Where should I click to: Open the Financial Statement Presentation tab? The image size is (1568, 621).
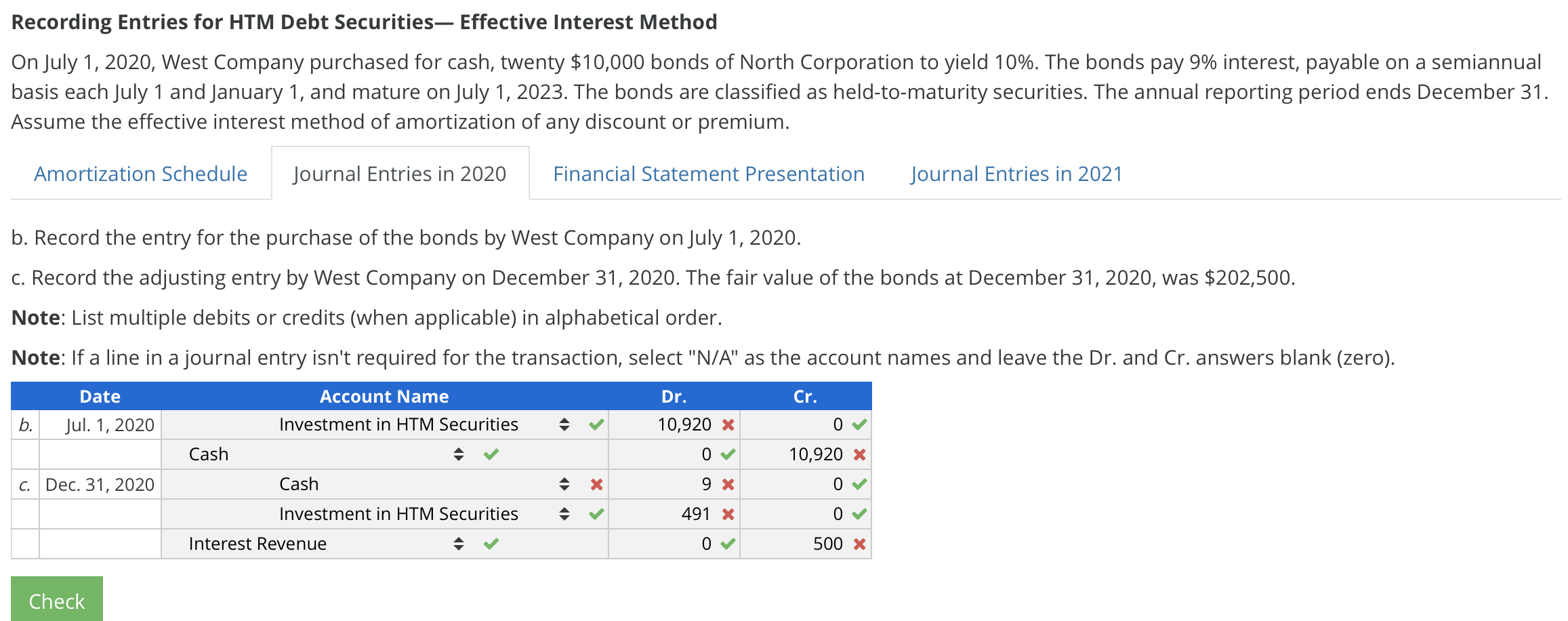click(x=709, y=174)
